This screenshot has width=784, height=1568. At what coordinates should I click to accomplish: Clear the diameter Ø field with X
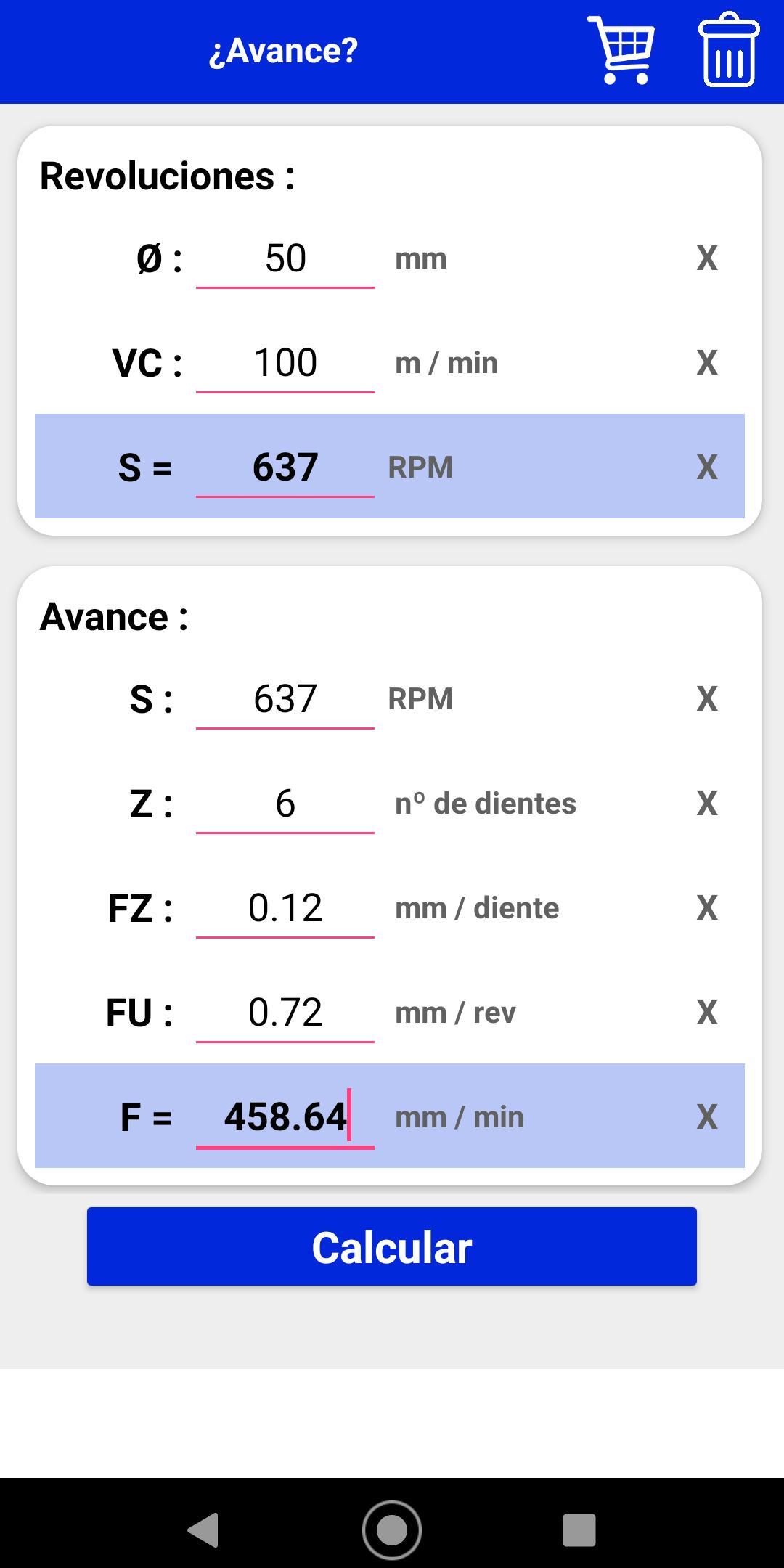[707, 258]
